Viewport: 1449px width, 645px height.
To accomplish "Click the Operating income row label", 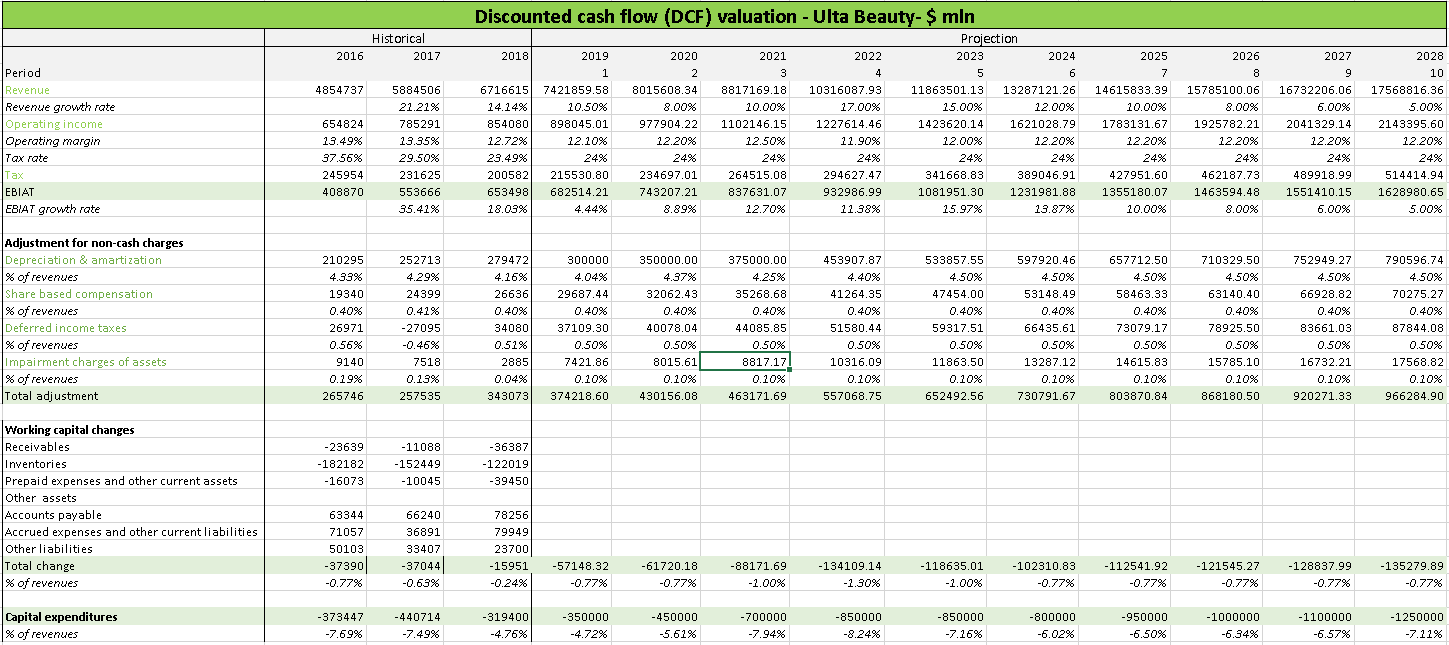I will coord(50,123).
